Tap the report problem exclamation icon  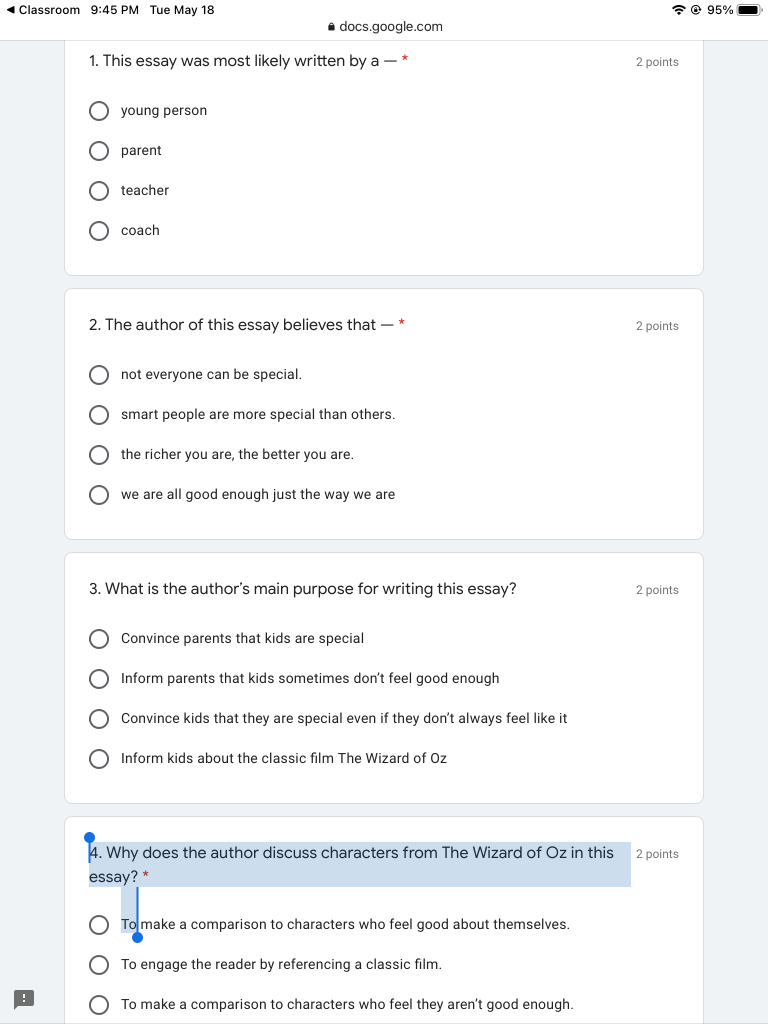coord(24,998)
